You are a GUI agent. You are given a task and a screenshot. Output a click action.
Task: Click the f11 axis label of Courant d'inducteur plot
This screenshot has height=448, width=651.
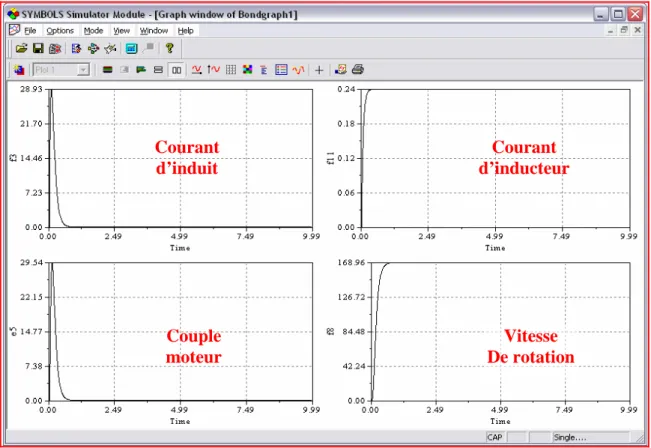click(330, 158)
